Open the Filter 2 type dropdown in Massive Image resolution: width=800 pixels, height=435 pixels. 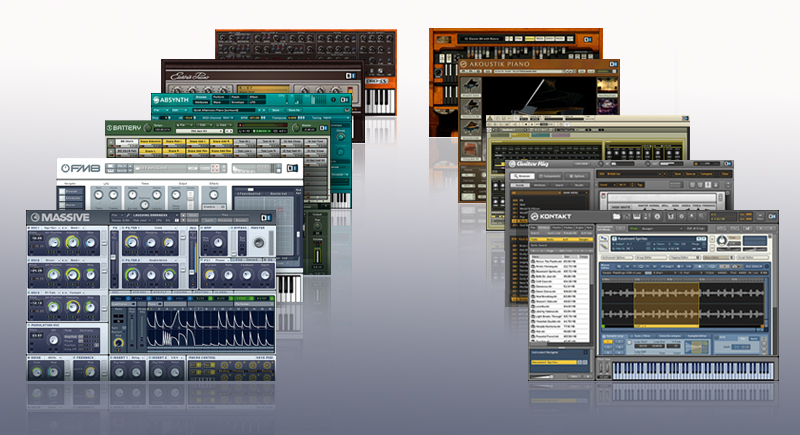(159, 260)
